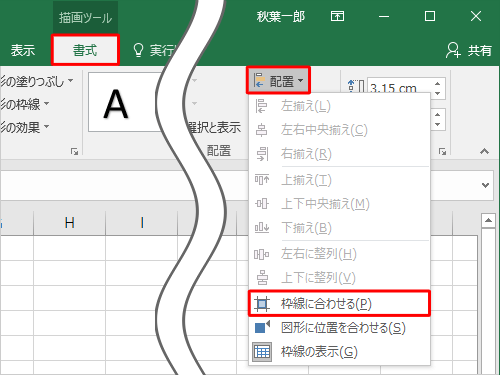
Task: Increase shape width with up spinner
Action: [438, 114]
